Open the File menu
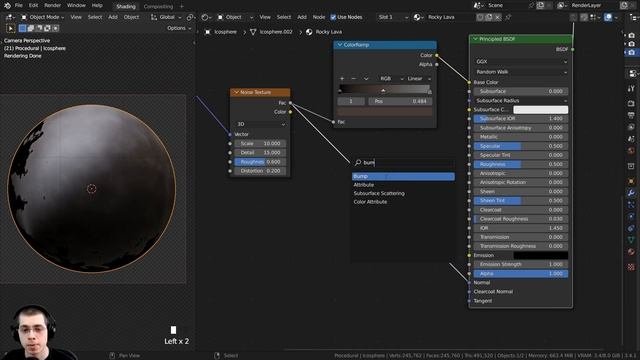 coord(19,5)
